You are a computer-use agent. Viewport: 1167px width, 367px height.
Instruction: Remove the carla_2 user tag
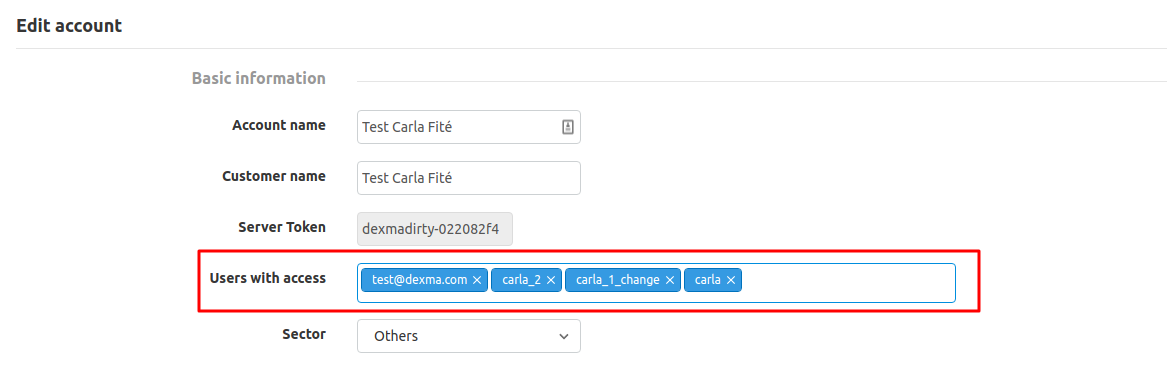coord(551,280)
